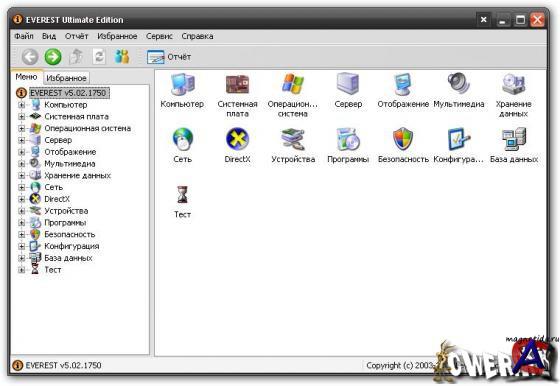Select DirectX in the tree
The height and width of the screenshot is (386, 560).
coord(57,199)
